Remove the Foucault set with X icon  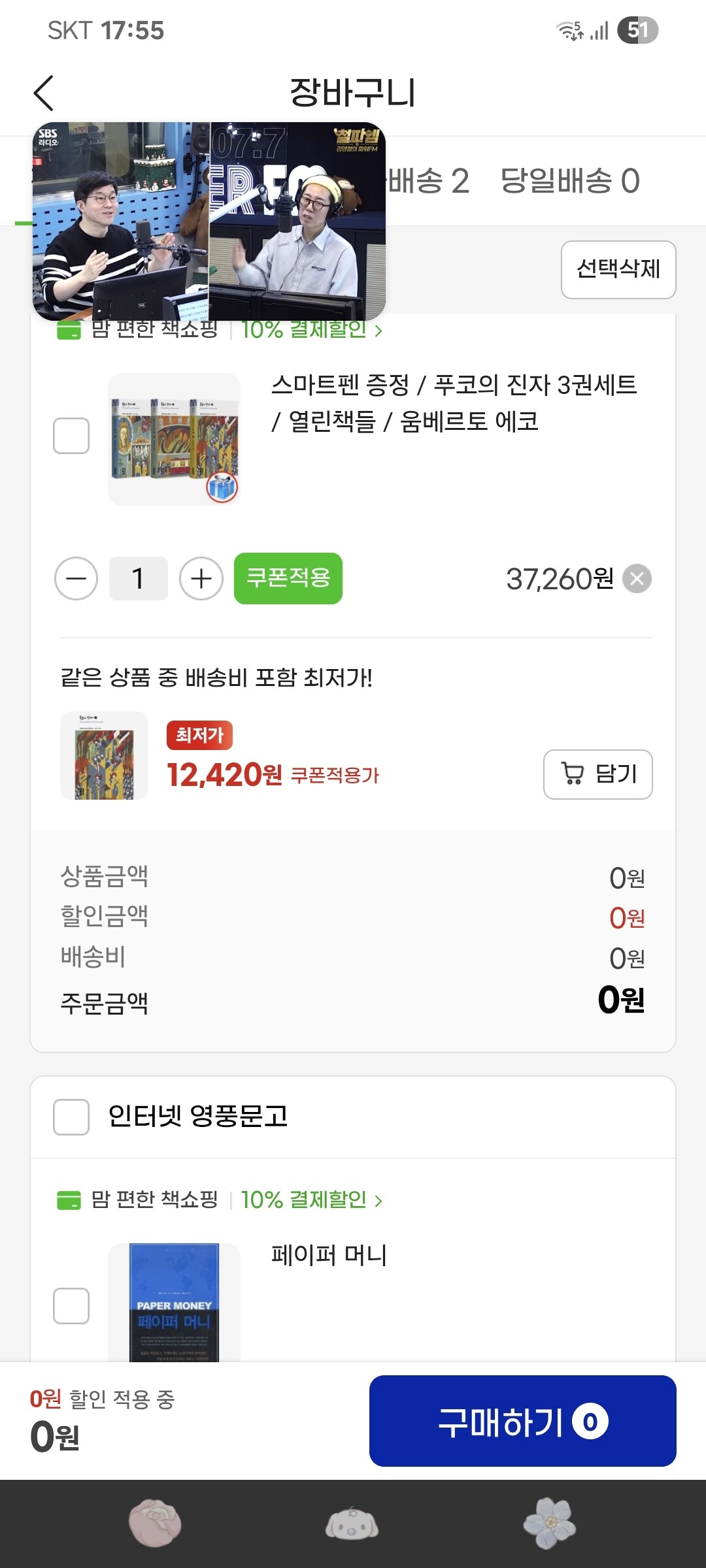pyautogui.click(x=637, y=579)
